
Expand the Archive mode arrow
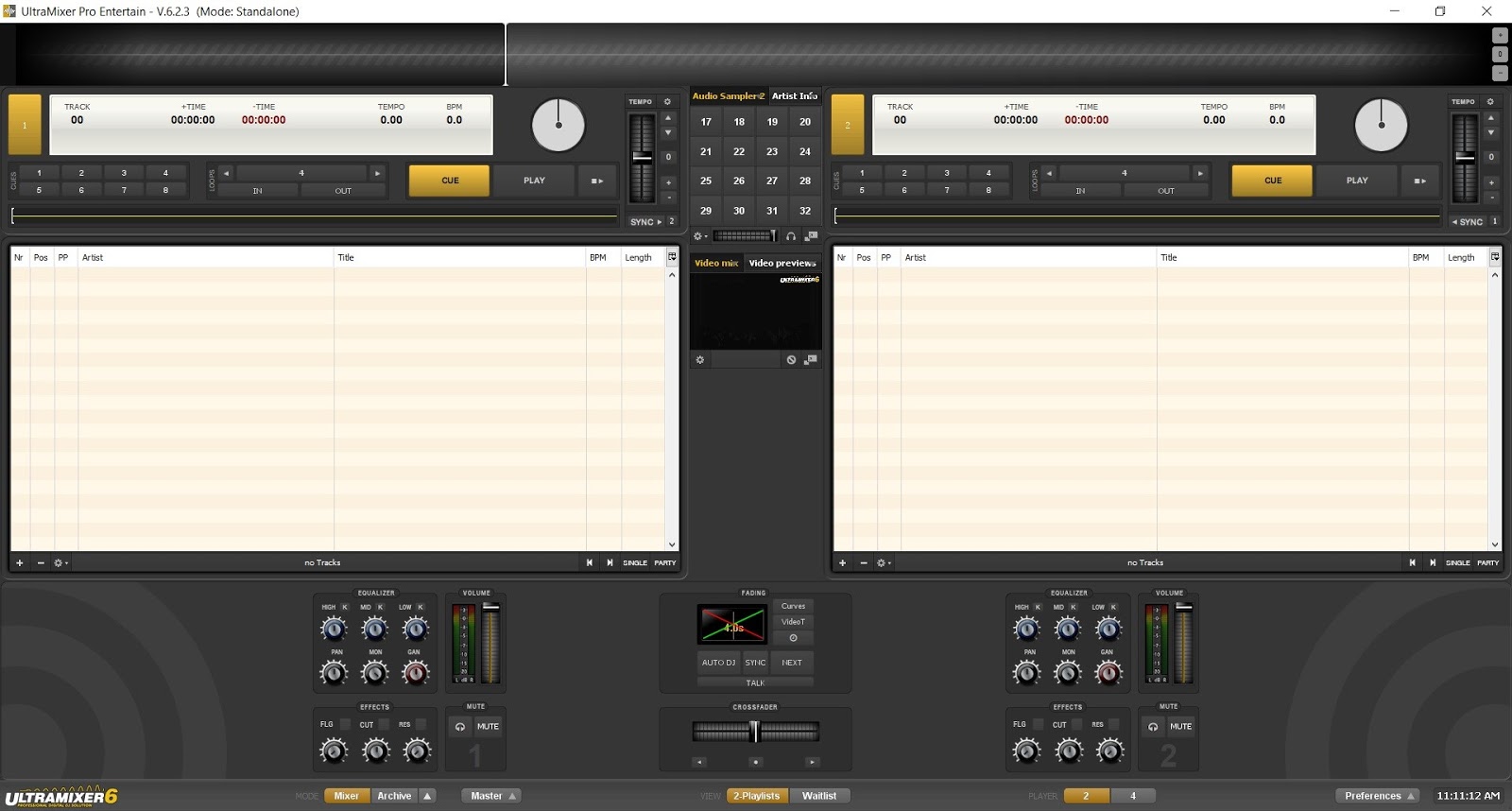[427, 796]
